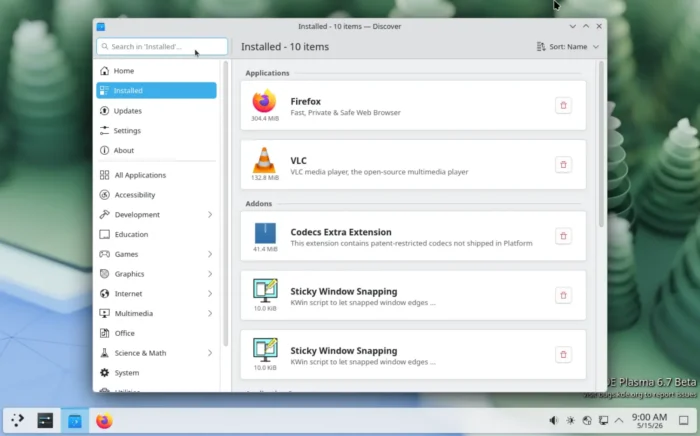Open the Education category

click(x=156, y=234)
